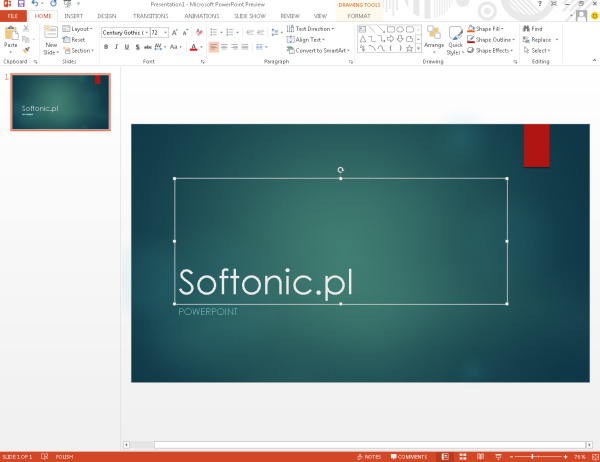The height and width of the screenshot is (462, 600).
Task: Select the Softonic.pl slide thumbnail
Action: [61, 102]
